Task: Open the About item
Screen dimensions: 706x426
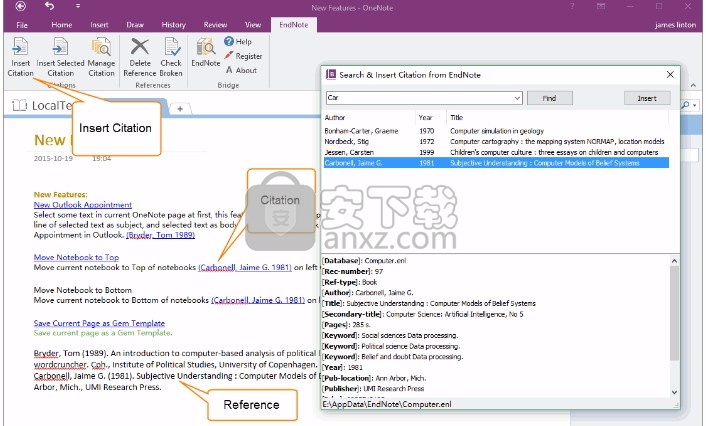Action: click(x=241, y=70)
